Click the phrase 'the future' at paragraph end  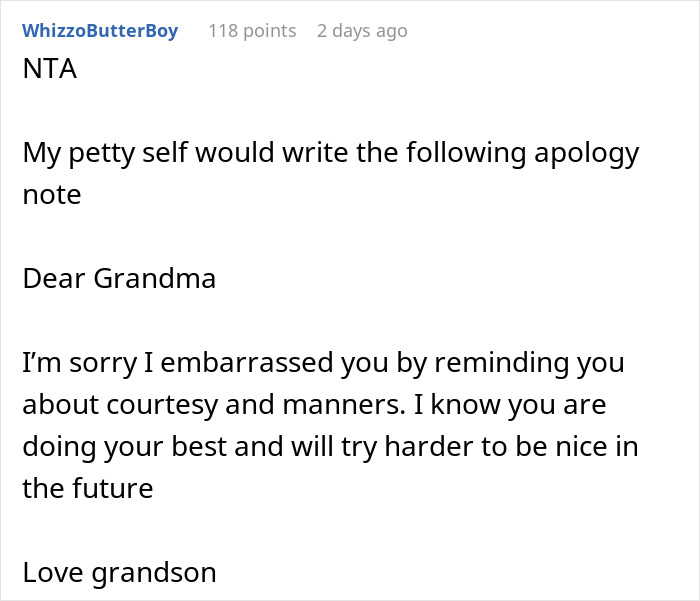(x=88, y=488)
